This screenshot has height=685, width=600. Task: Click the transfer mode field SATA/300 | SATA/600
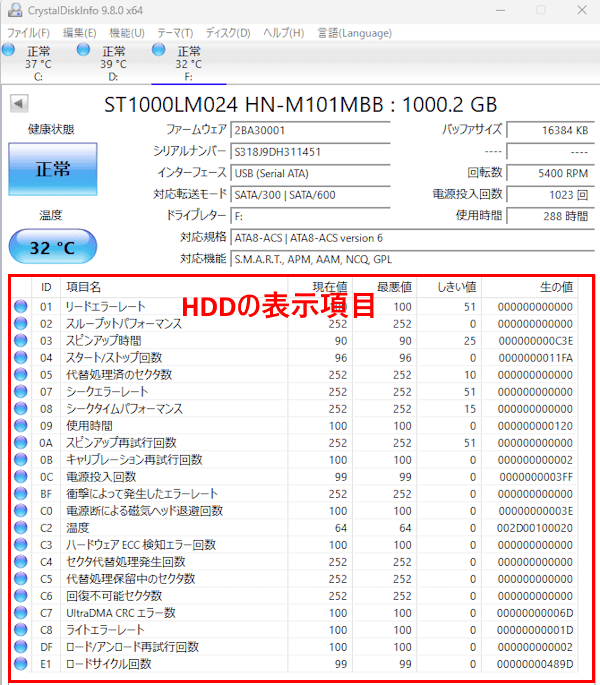pos(310,194)
